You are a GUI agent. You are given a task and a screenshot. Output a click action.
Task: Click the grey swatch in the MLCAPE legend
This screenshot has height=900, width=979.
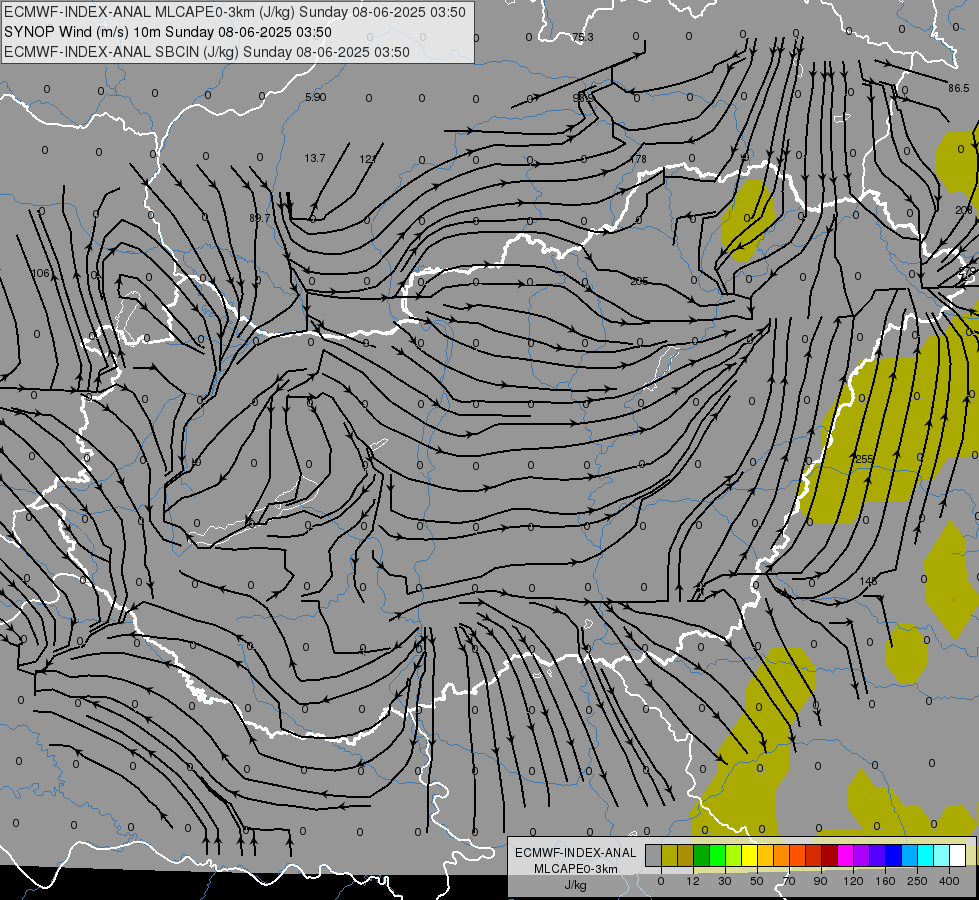coord(654,855)
